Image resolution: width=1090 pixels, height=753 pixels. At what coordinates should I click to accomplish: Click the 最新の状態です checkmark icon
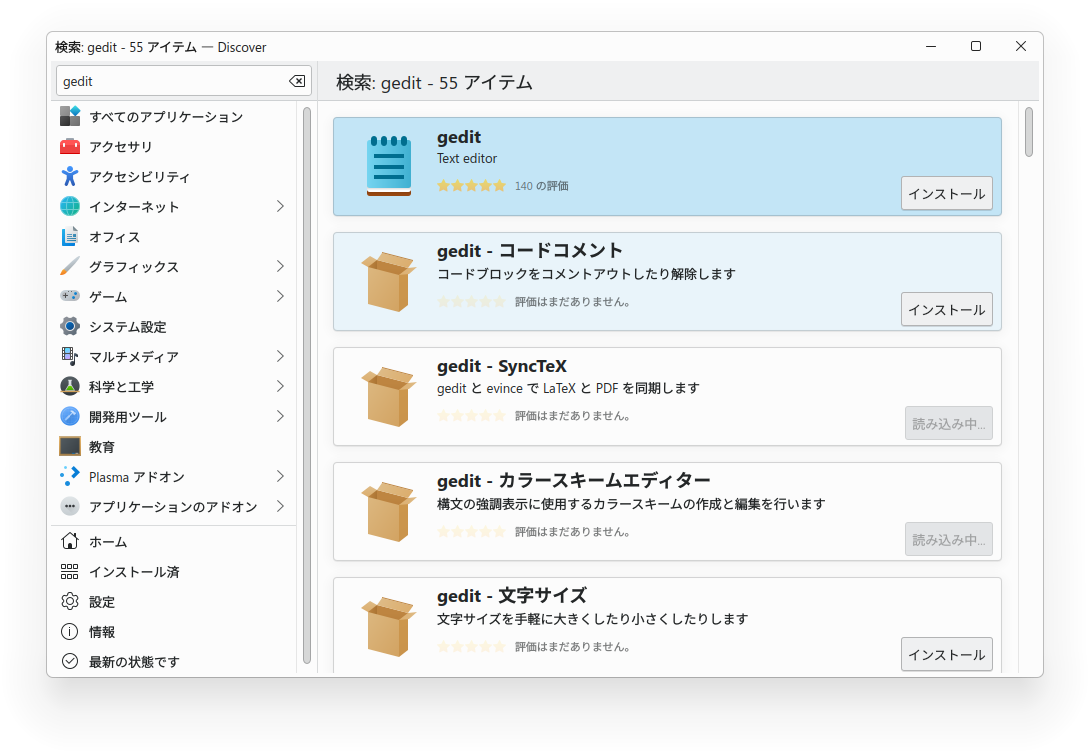pyautogui.click(x=70, y=661)
